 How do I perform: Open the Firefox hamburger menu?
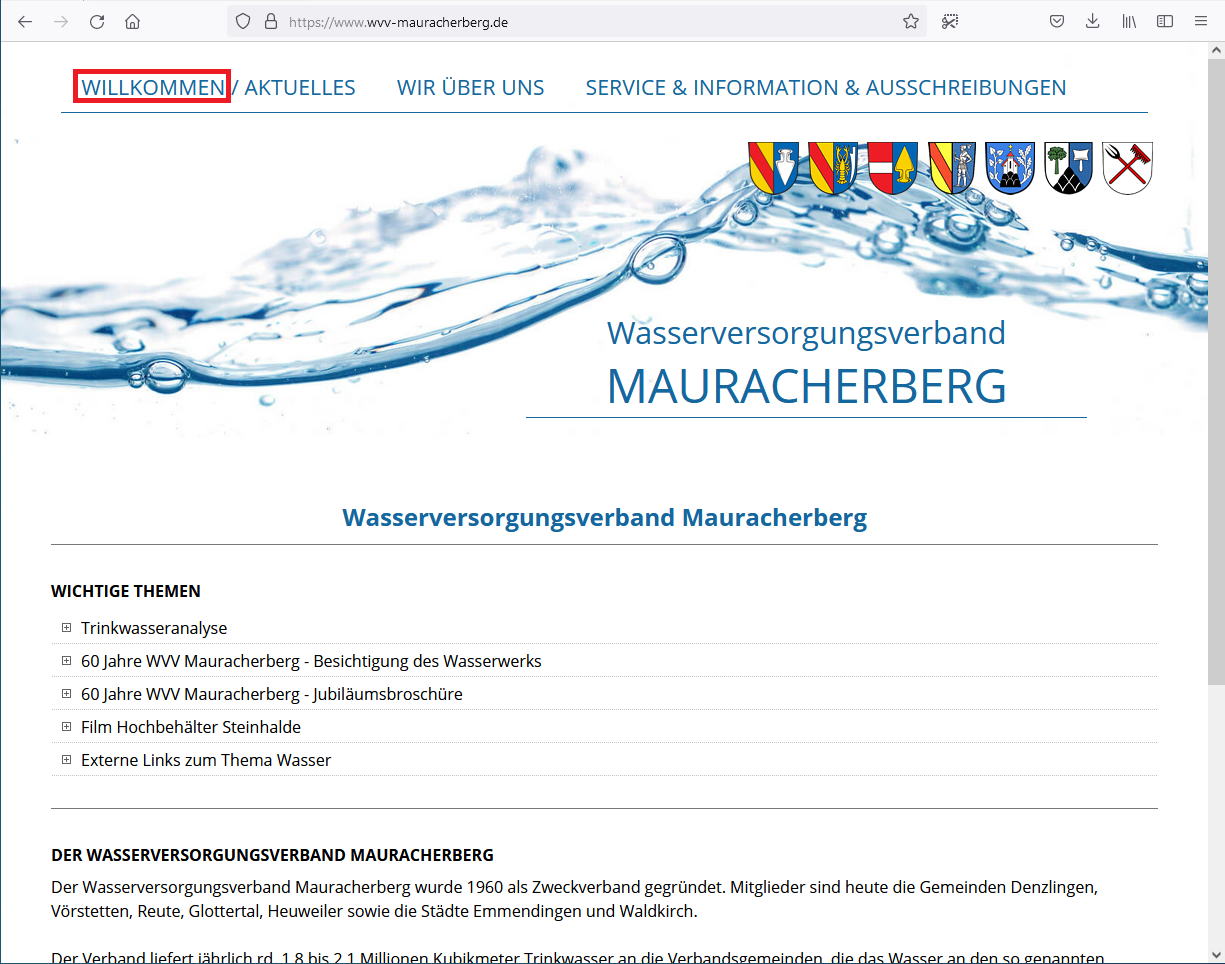1200,21
